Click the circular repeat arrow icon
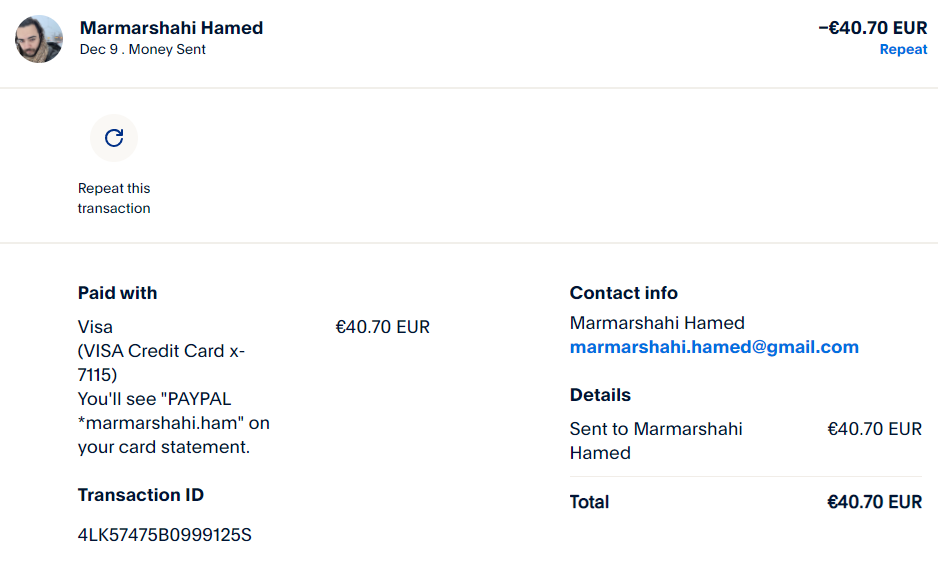 (x=114, y=138)
